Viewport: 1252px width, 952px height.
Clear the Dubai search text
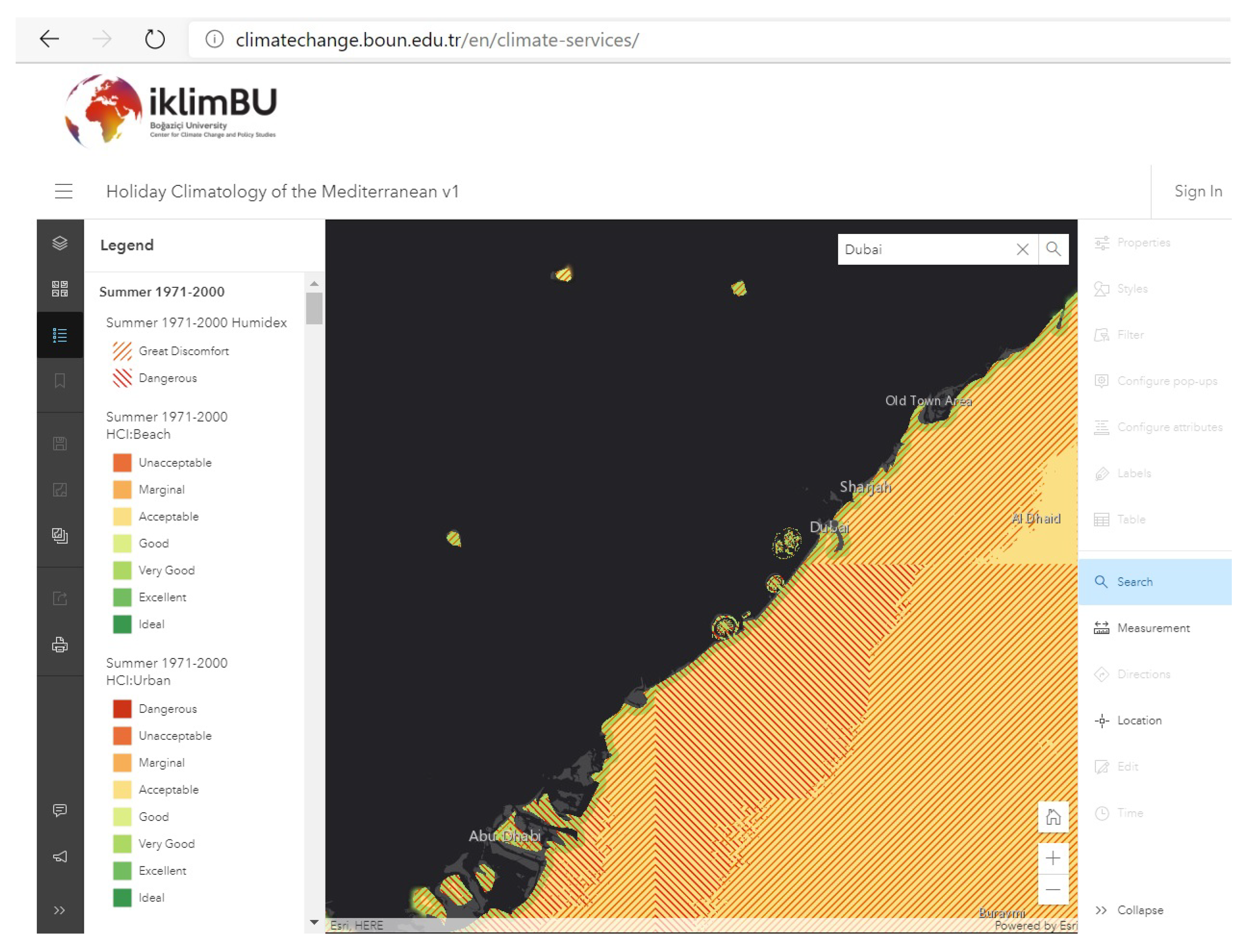pyautogui.click(x=1022, y=249)
